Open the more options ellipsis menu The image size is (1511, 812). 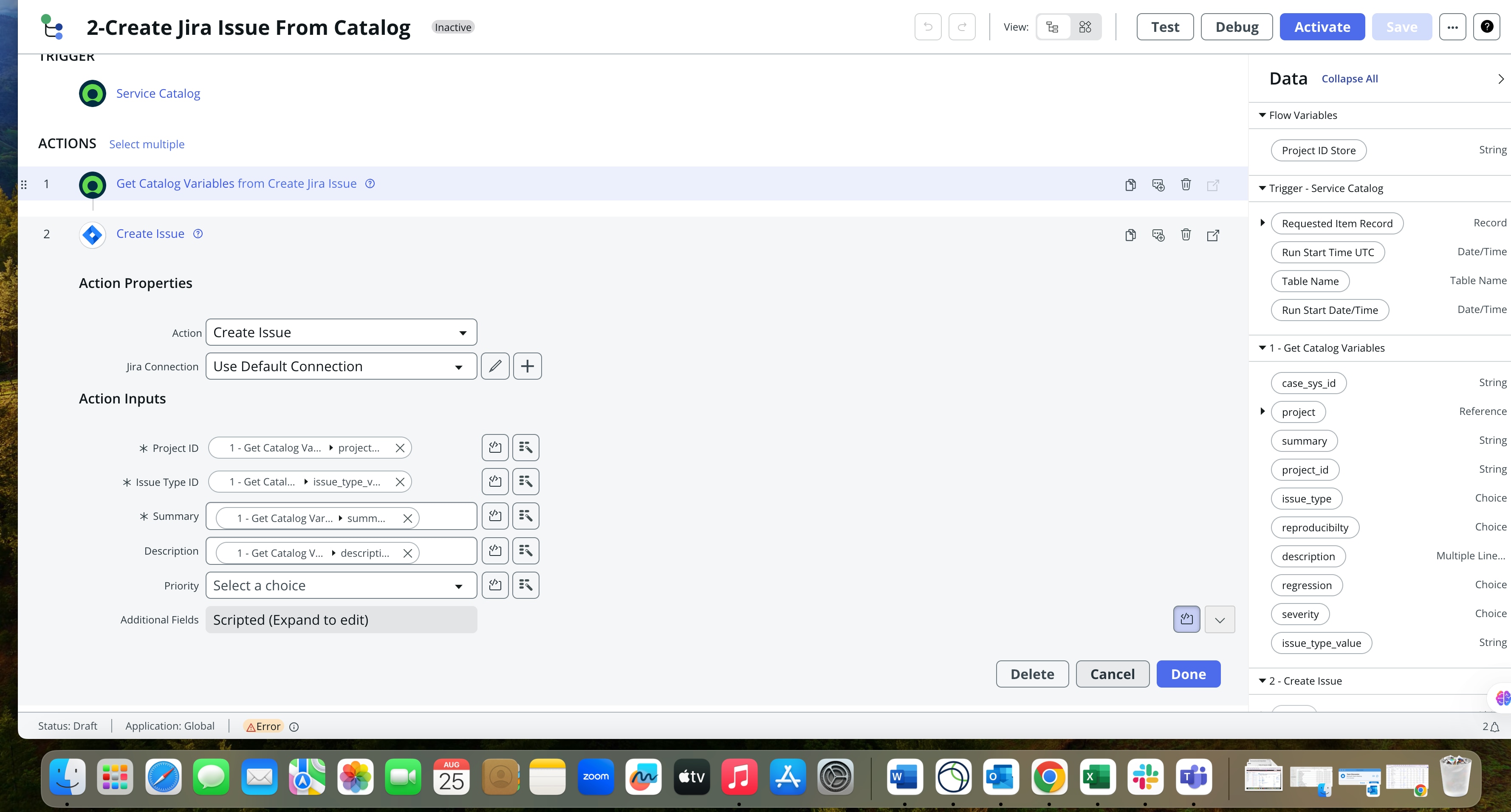tap(1452, 27)
